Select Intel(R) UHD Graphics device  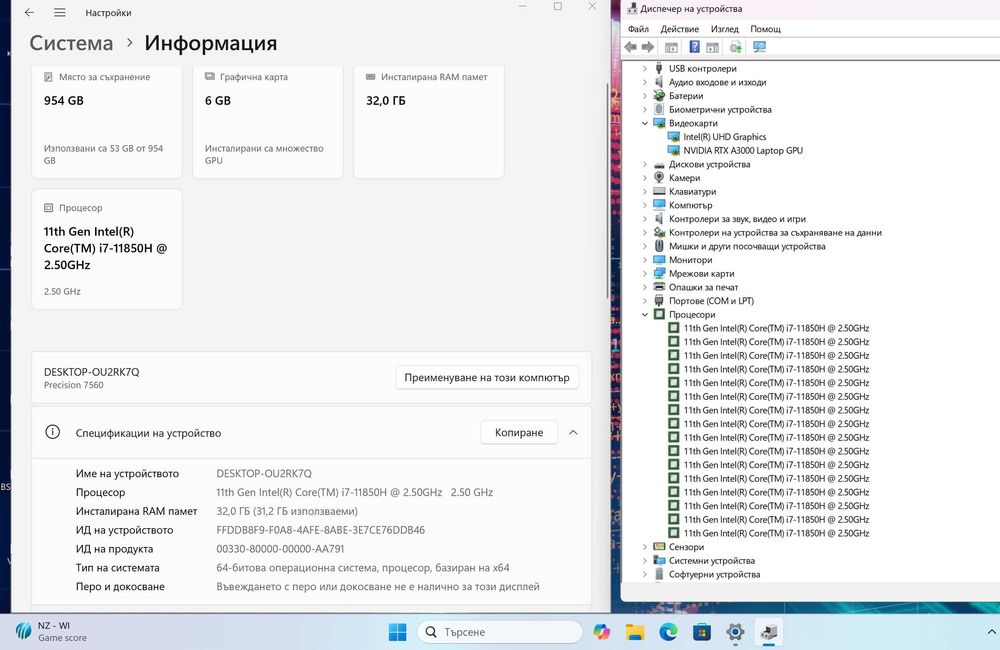(x=724, y=137)
